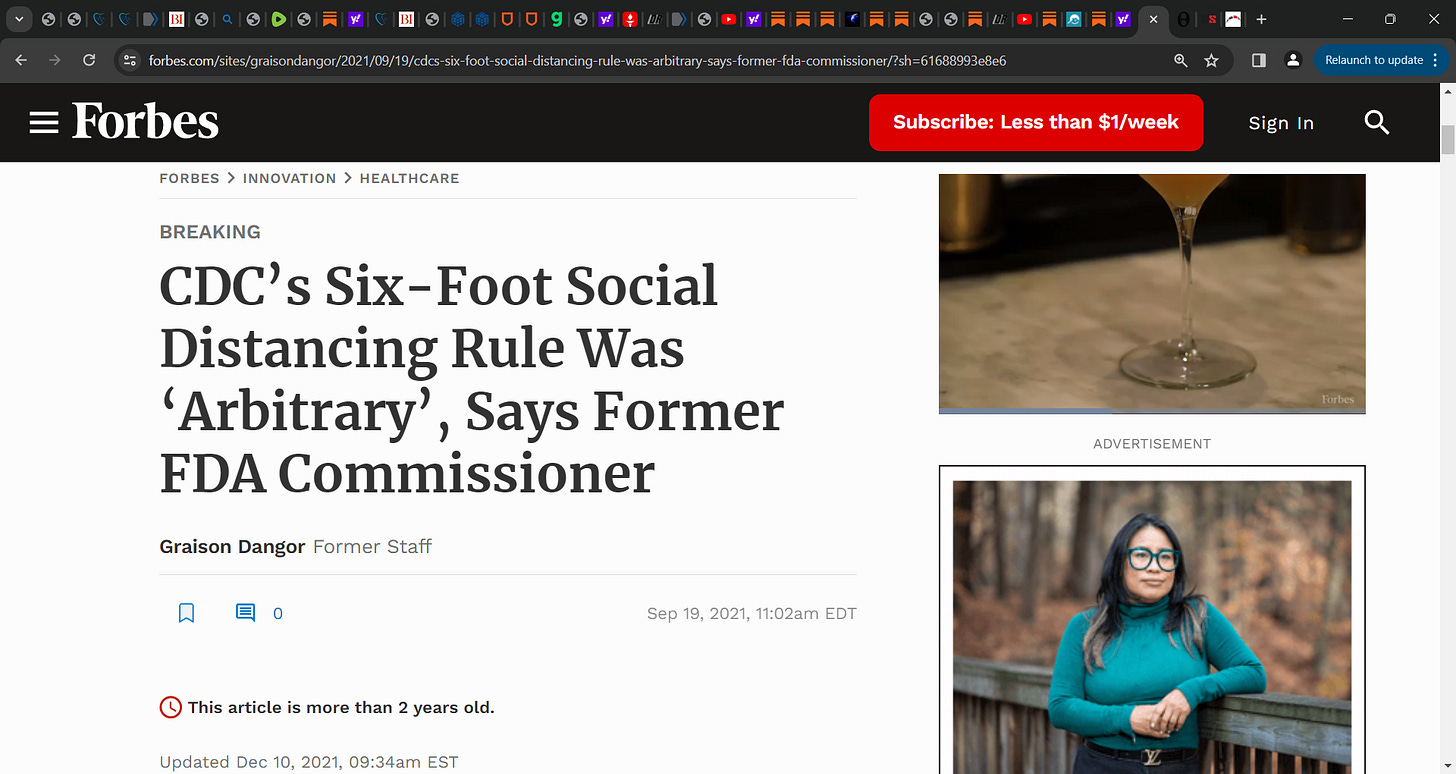Open the Forbes site search magnifier
This screenshot has width=1456, height=774.
coord(1377,123)
